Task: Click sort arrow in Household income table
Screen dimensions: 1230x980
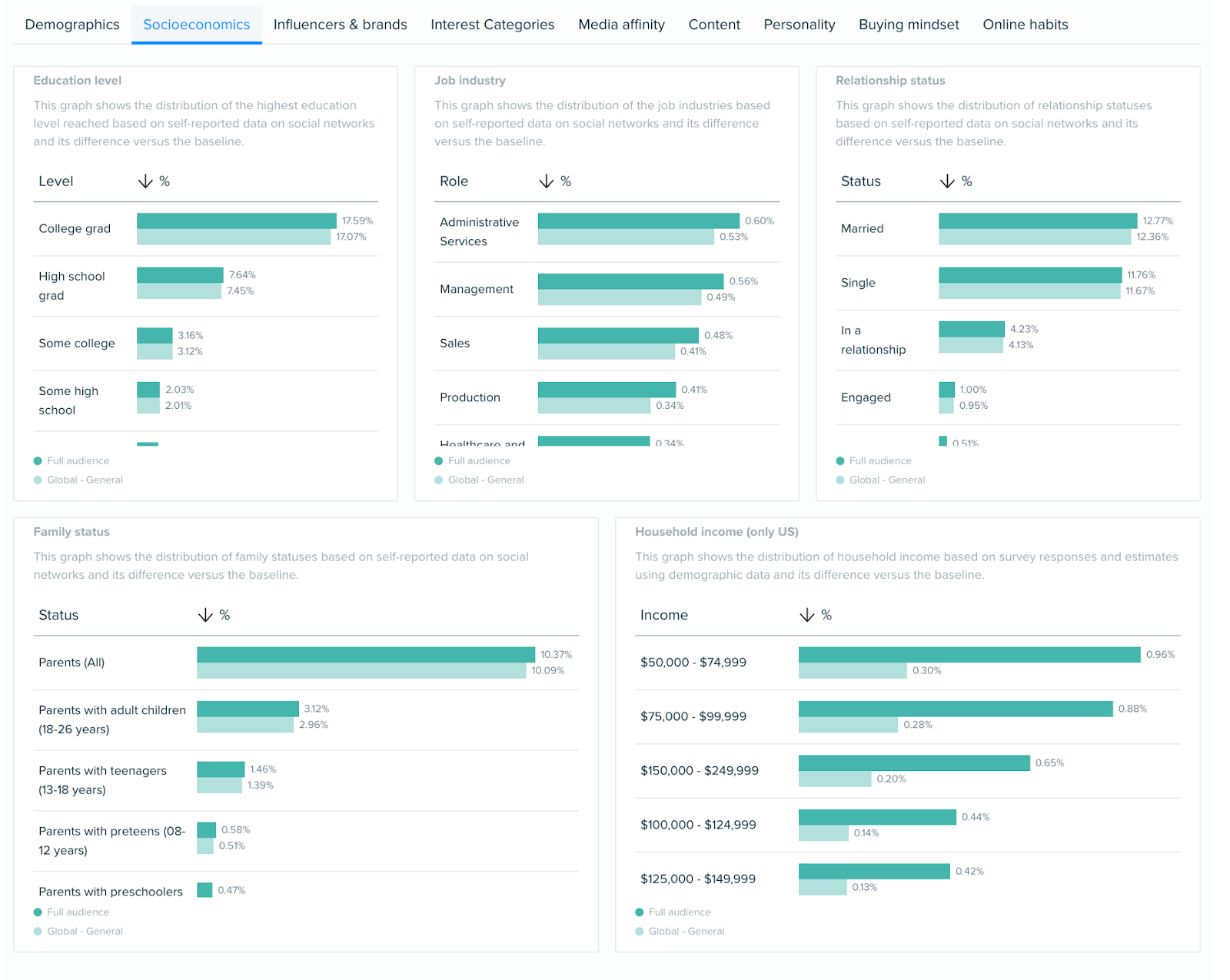Action: point(806,615)
